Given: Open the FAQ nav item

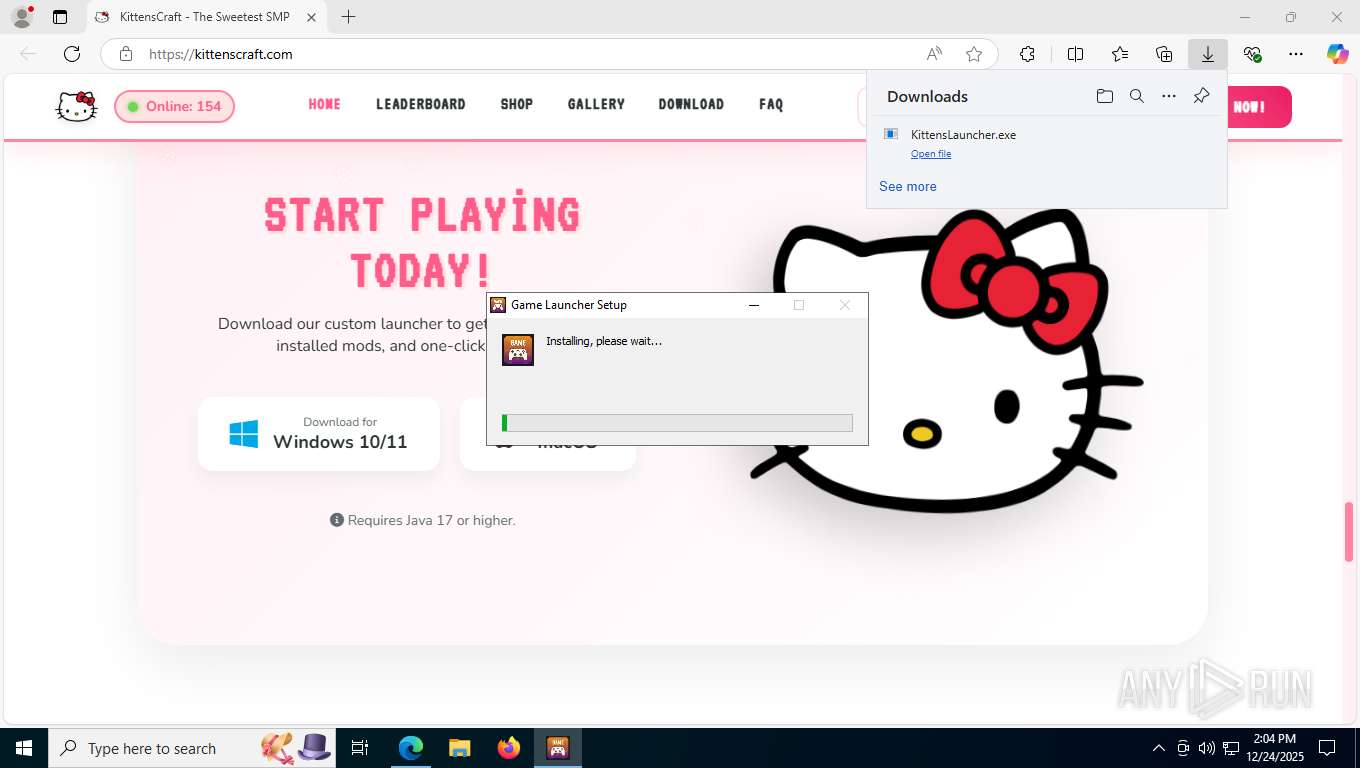Looking at the screenshot, I should coord(771,104).
